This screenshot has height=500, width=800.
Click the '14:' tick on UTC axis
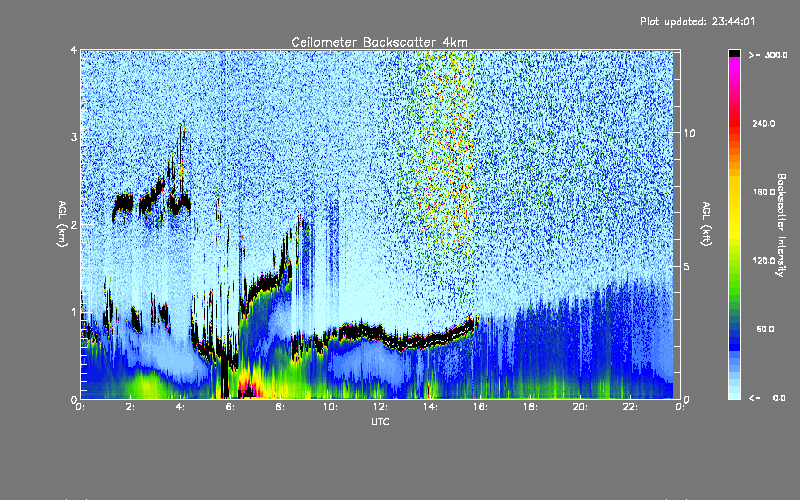[x=430, y=407]
